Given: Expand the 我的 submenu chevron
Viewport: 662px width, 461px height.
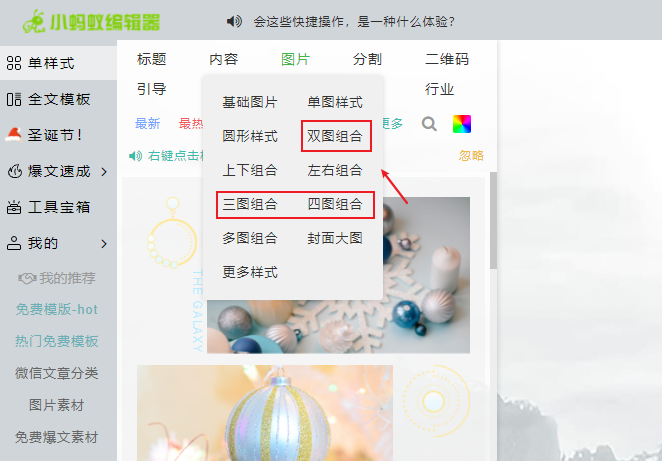Looking at the screenshot, I should 104,244.
